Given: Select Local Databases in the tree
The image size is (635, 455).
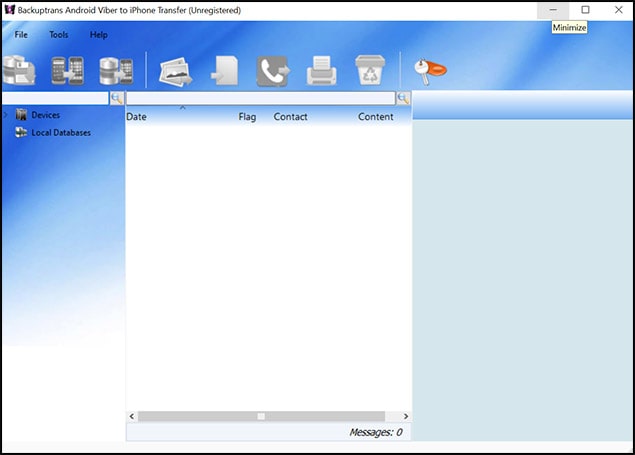Looking at the screenshot, I should tap(60, 132).
